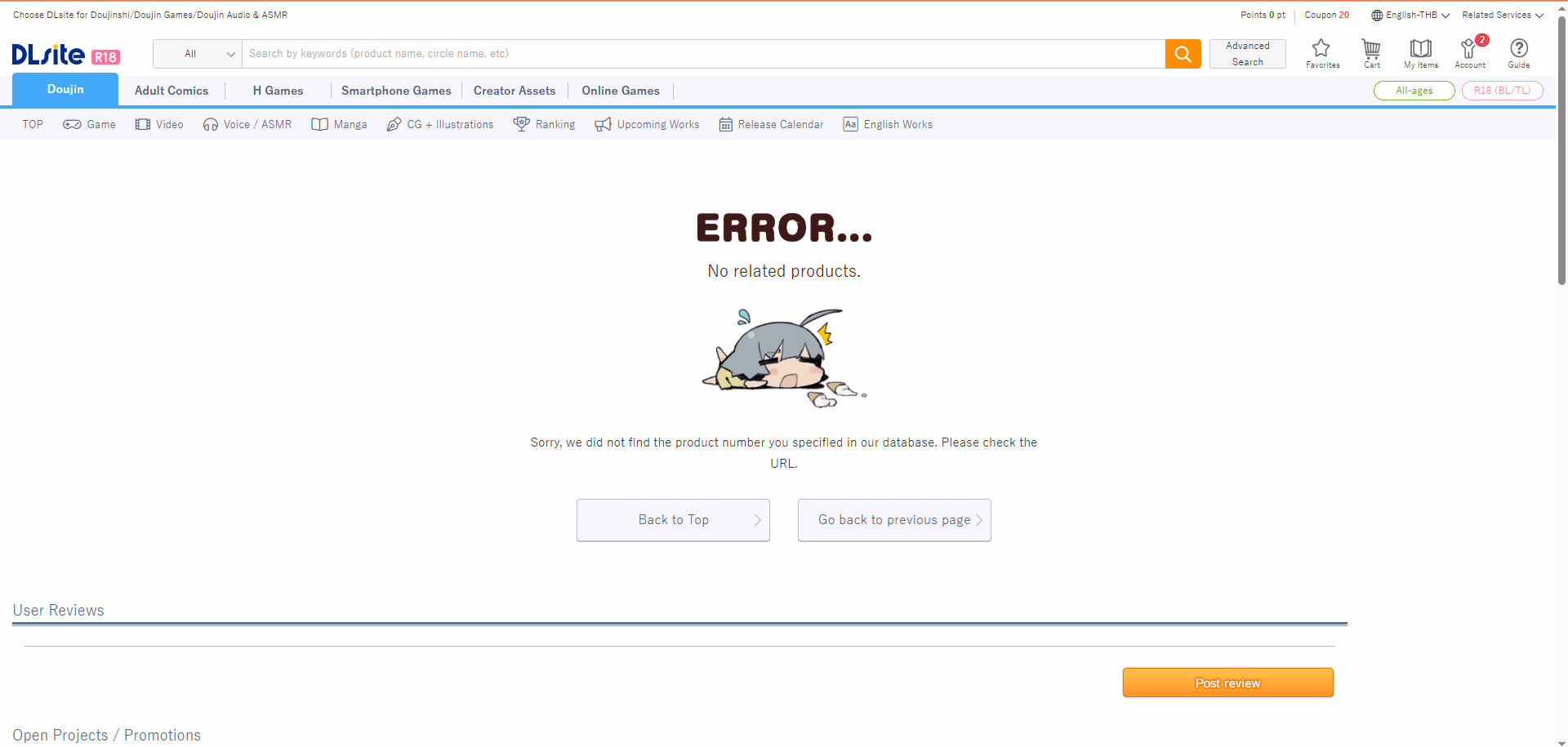Switch to R18 (BL/TL) mode
The image size is (1568, 747).
click(x=1502, y=91)
